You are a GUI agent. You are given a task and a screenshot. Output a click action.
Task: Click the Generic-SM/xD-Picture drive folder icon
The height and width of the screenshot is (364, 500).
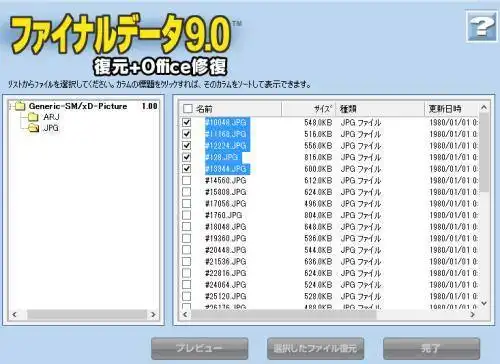click(20, 106)
